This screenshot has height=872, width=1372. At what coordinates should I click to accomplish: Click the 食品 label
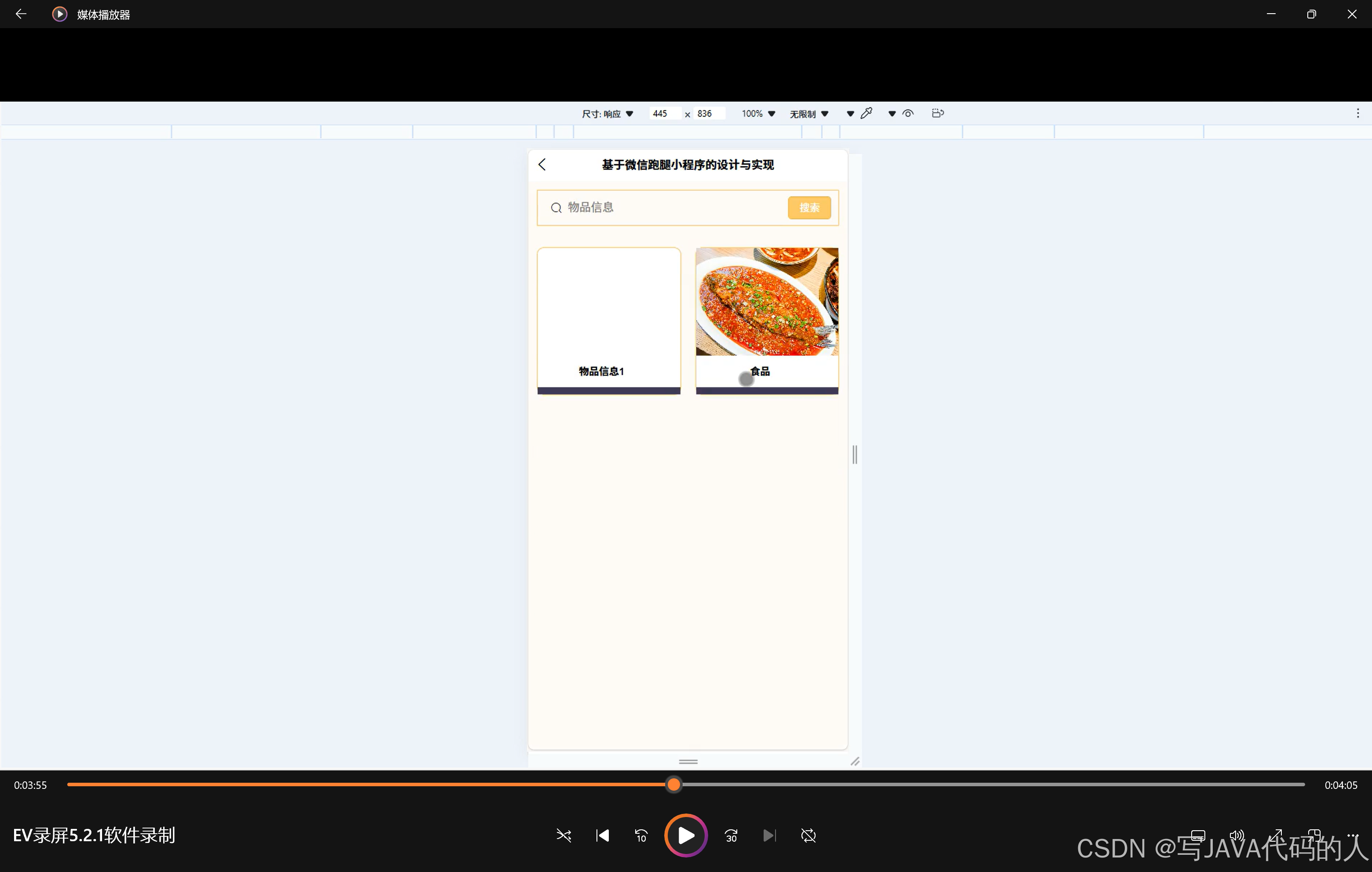click(x=760, y=371)
